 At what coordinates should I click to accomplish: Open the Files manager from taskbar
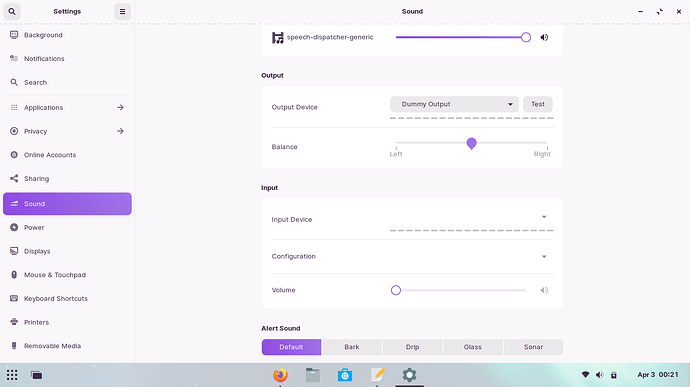click(x=312, y=375)
